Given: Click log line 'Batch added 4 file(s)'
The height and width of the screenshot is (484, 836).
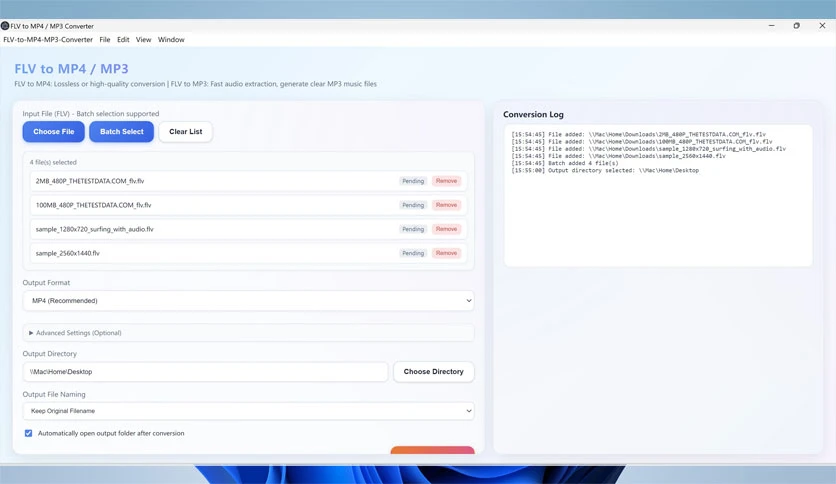Looking at the screenshot, I should [x=565, y=163].
